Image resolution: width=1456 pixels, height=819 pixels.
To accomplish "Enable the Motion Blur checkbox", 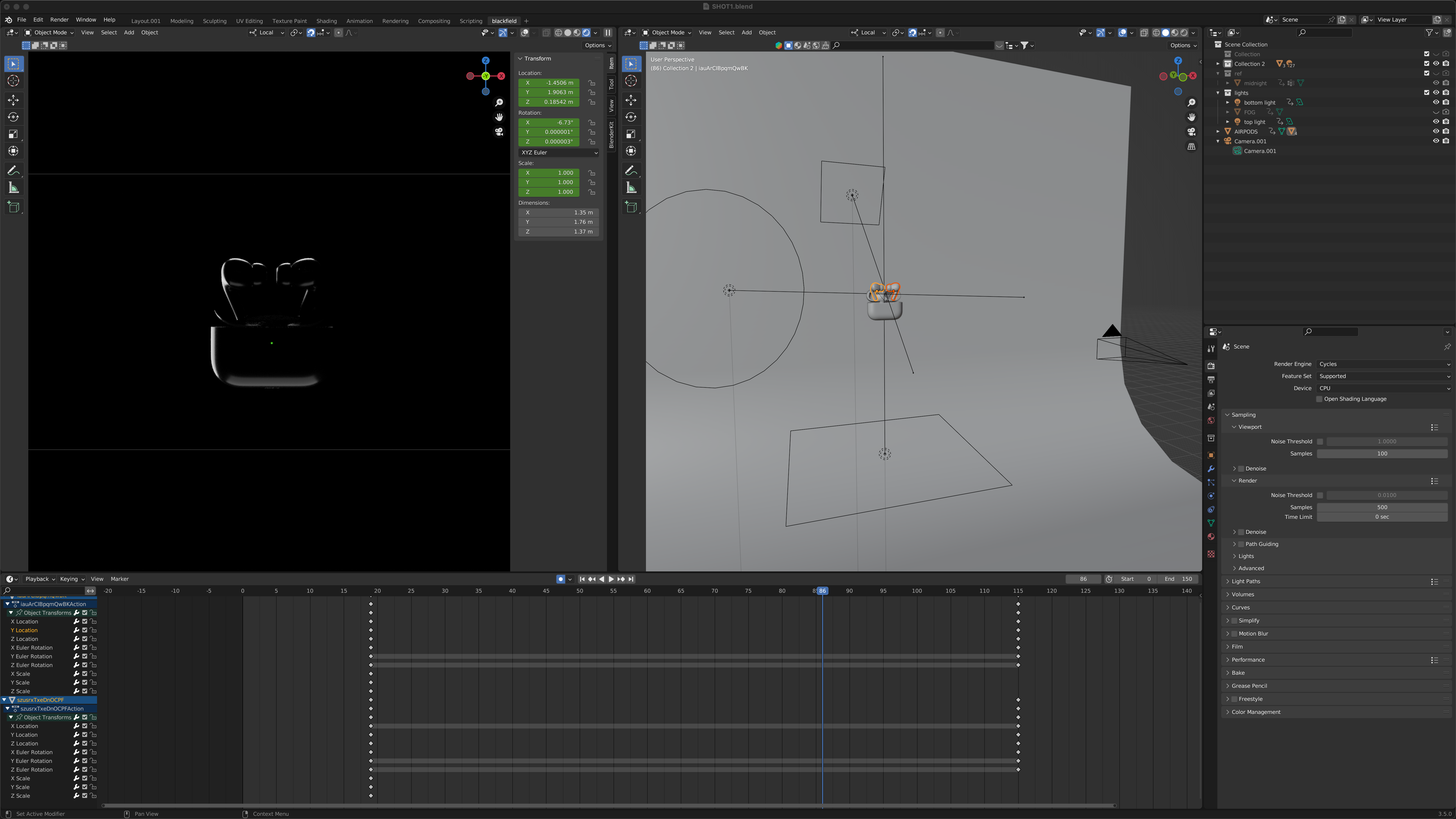I will [x=1235, y=634].
